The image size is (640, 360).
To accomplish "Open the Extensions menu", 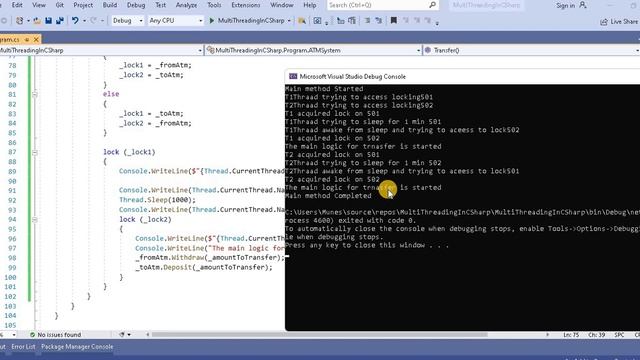I will [x=246, y=5].
